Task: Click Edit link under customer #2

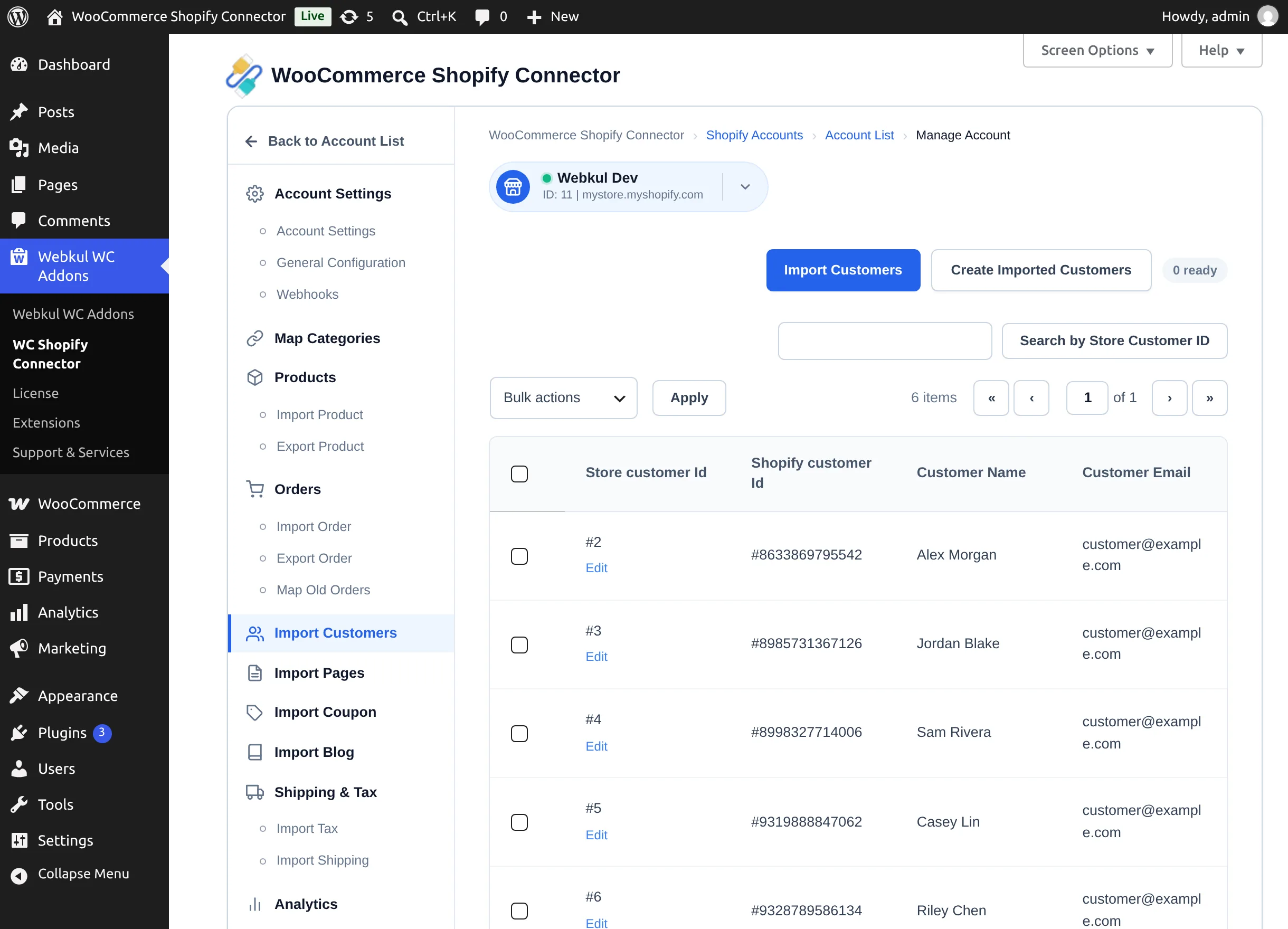Action: point(596,568)
